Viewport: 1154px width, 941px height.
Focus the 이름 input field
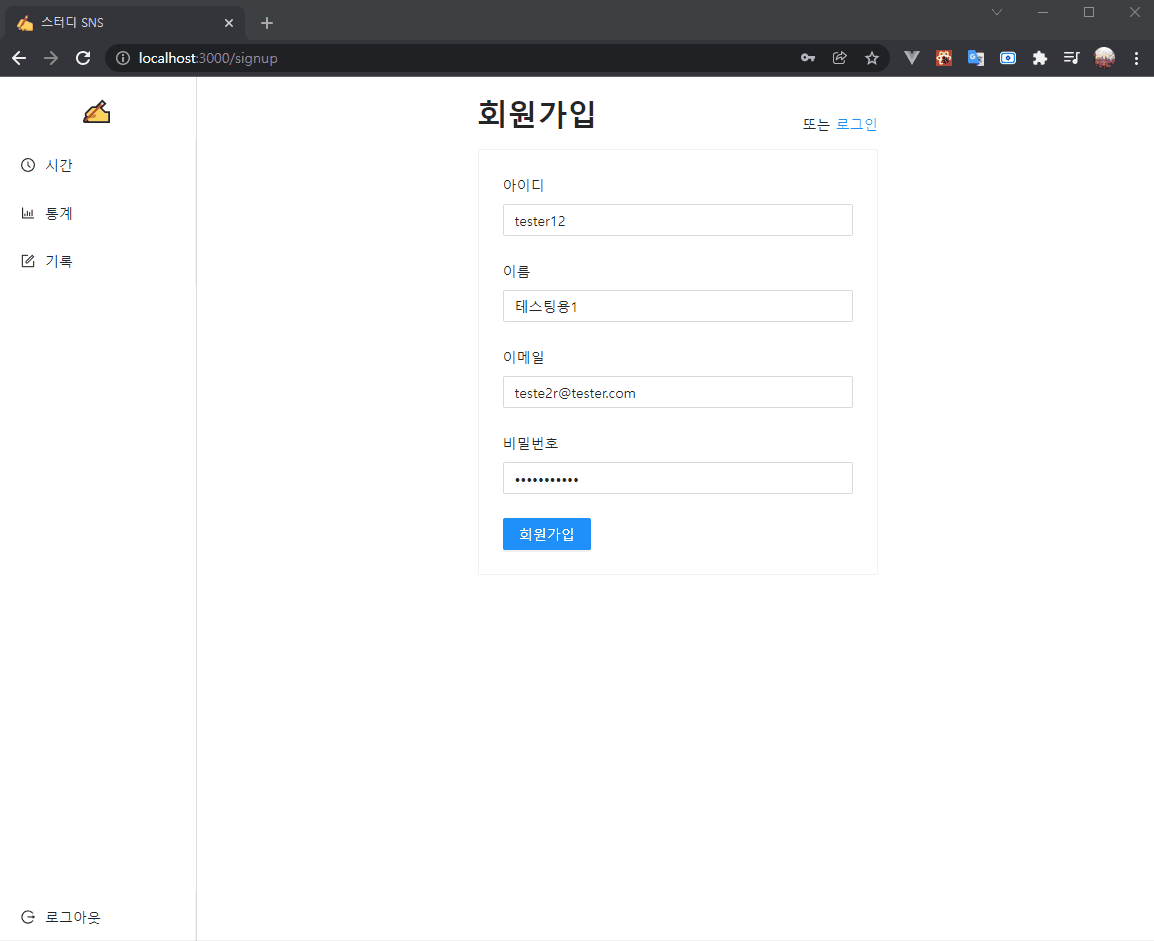678,306
